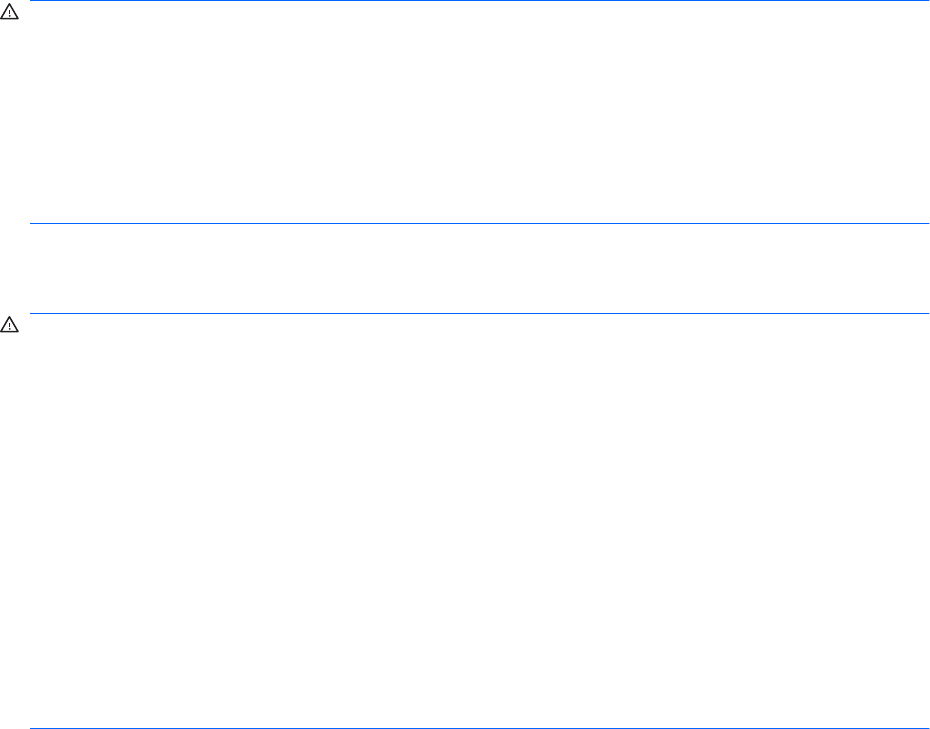The width and height of the screenshot is (930, 729).
Task: Click the blue rule beside the lower caution icon
Action: 480,314
